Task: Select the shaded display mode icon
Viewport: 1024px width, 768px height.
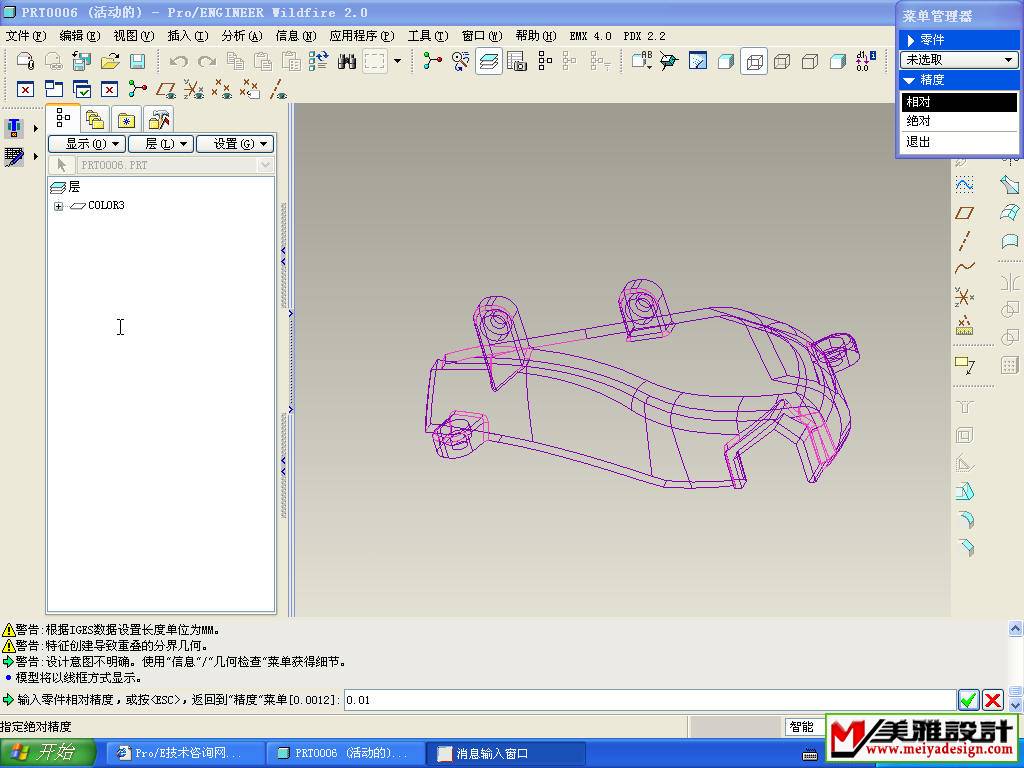Action: (838, 62)
